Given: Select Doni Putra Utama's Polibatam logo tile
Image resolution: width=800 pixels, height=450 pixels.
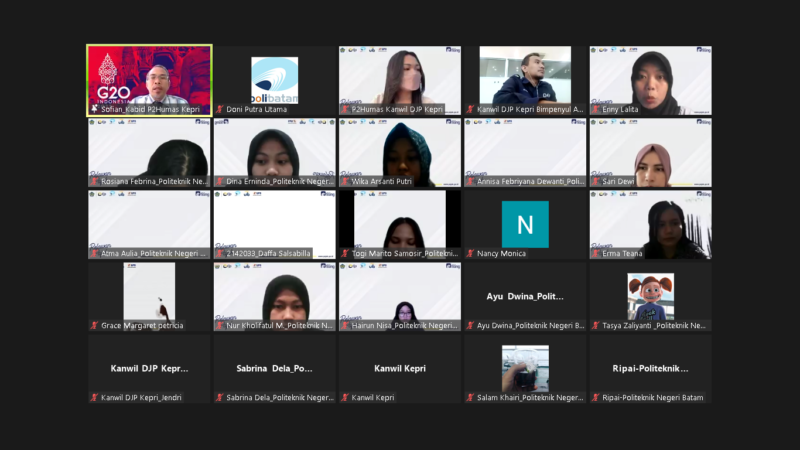Looking at the screenshot, I should pyautogui.click(x=274, y=78).
